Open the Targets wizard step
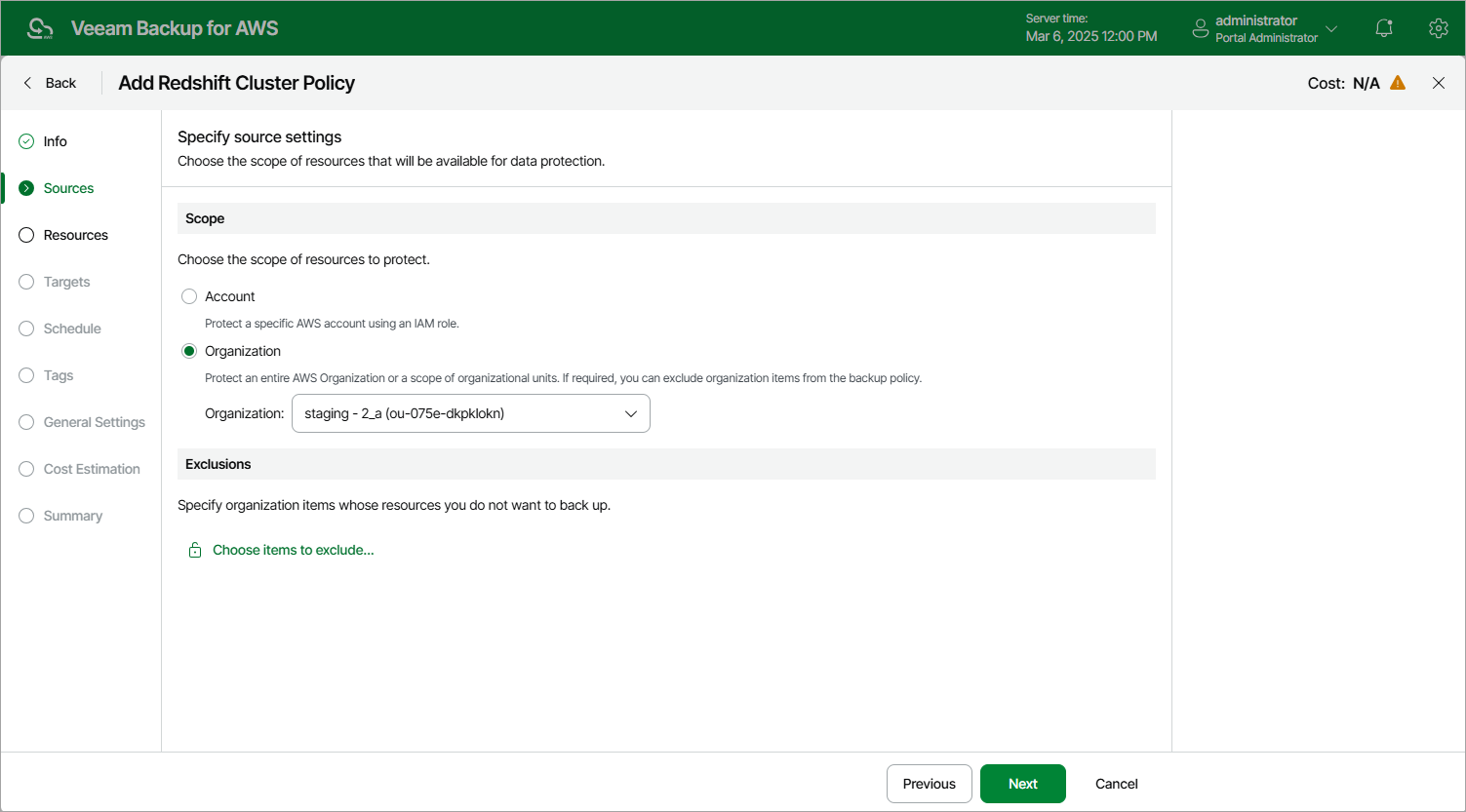Viewport: 1466px width, 812px height. 66,282
